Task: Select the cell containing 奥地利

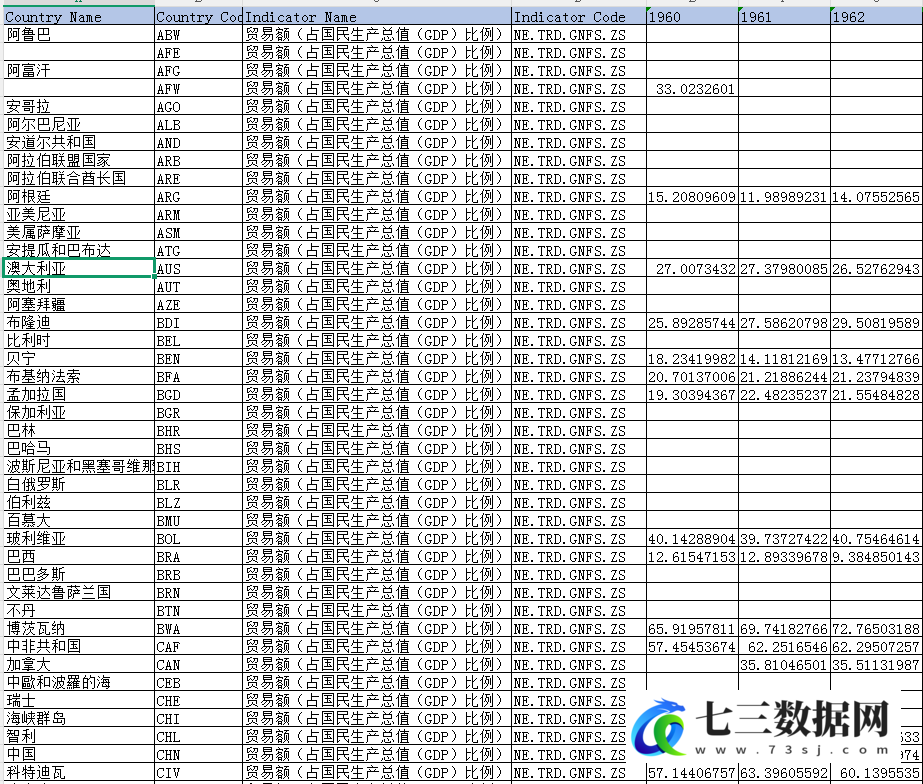Action: point(78,287)
